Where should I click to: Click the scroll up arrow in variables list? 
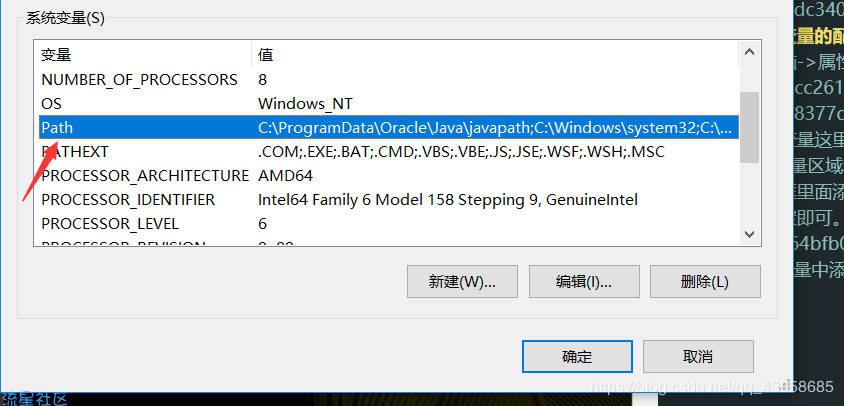749,52
